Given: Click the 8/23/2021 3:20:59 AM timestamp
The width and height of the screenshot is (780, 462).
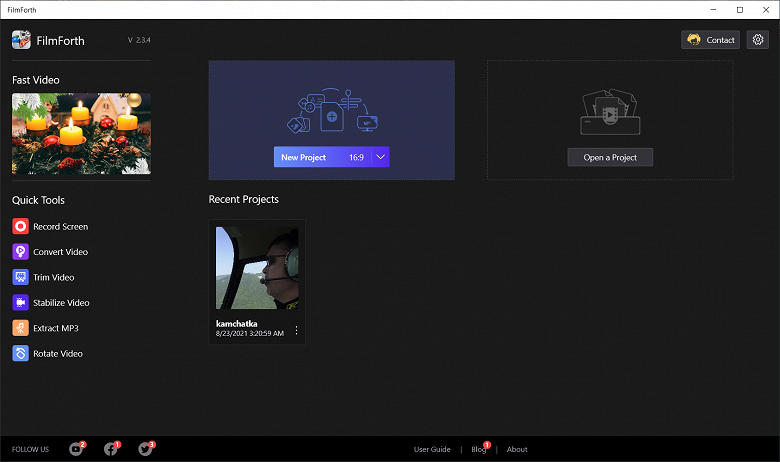Looking at the screenshot, I should 250,333.
